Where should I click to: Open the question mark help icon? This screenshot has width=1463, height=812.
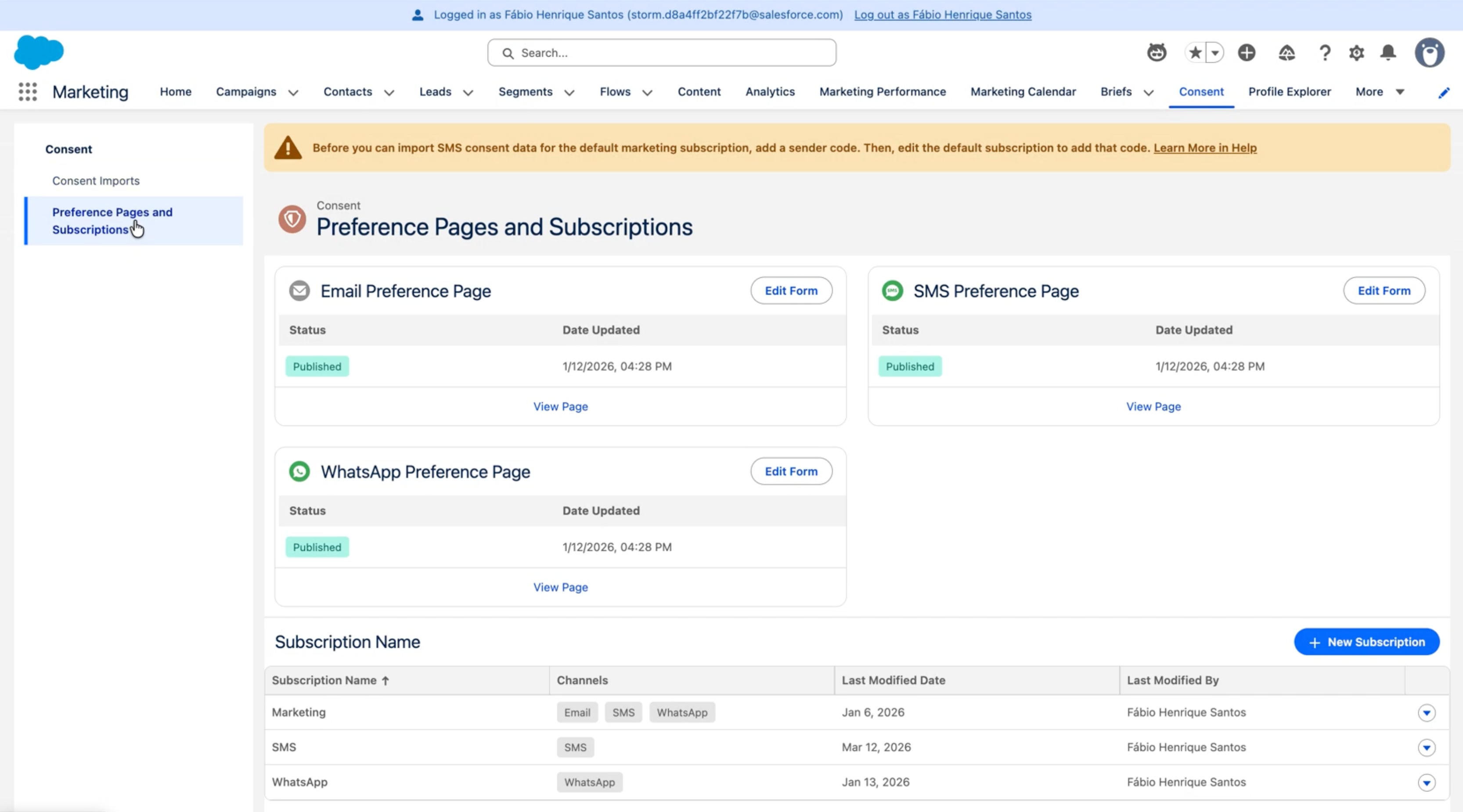pos(1324,53)
